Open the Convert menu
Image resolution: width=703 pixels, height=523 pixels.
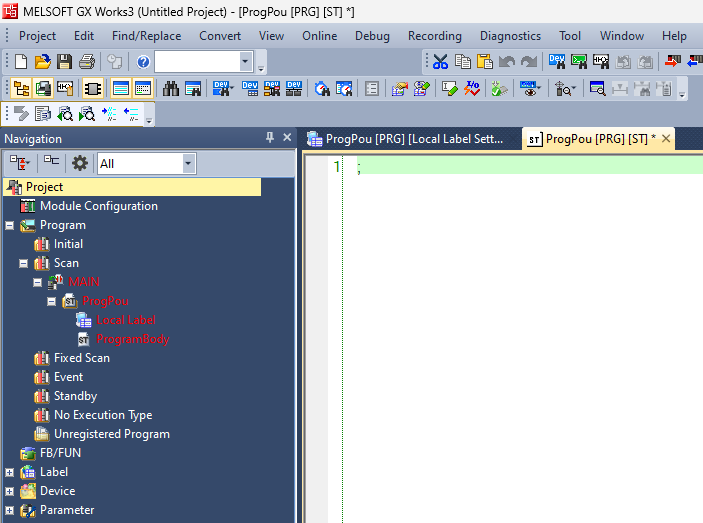click(220, 36)
